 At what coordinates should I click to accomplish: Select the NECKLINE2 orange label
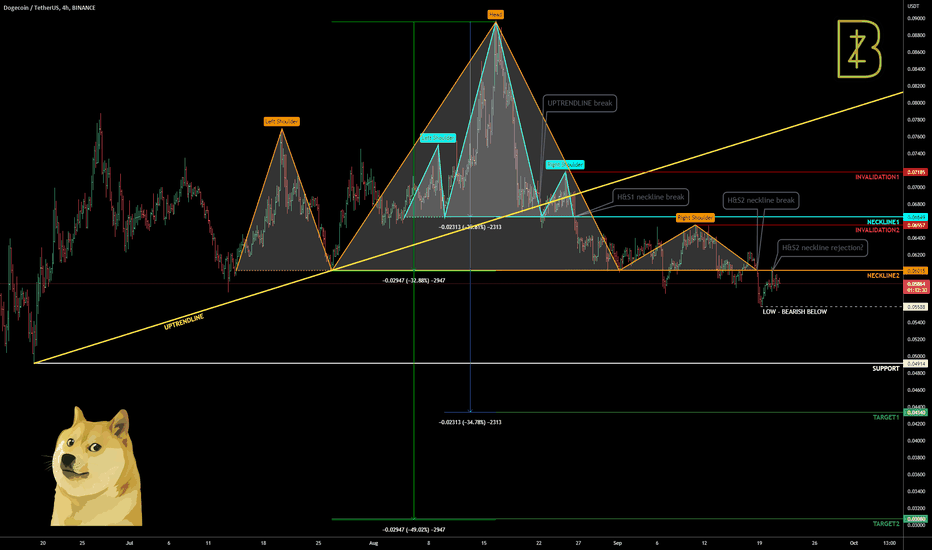(883, 276)
